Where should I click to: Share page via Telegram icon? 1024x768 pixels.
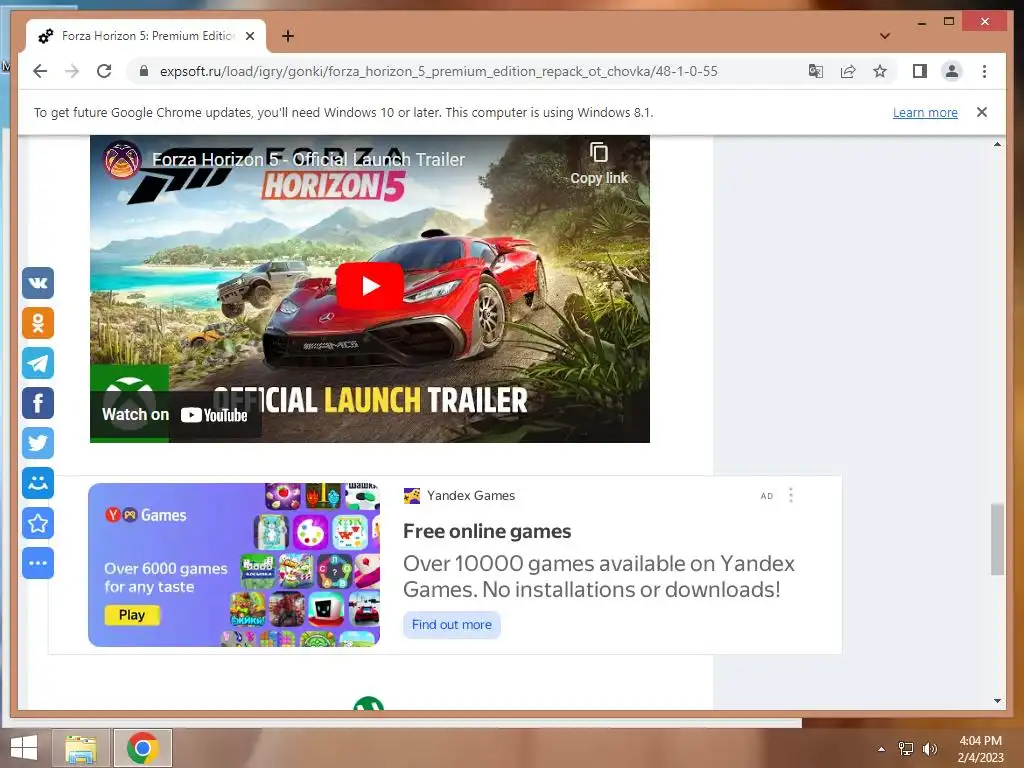[x=38, y=363]
